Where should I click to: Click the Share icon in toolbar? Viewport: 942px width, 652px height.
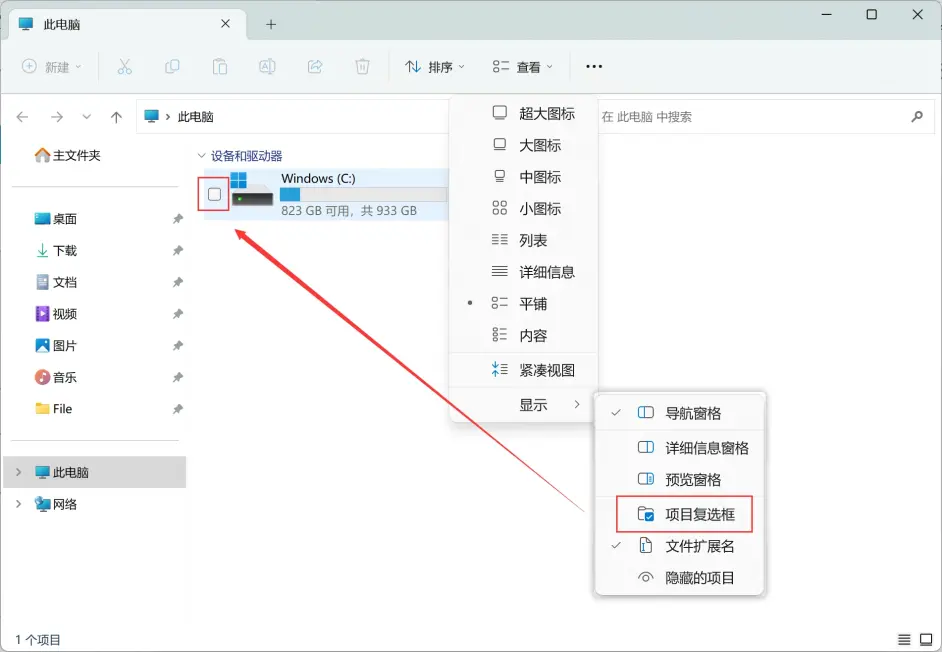point(314,67)
